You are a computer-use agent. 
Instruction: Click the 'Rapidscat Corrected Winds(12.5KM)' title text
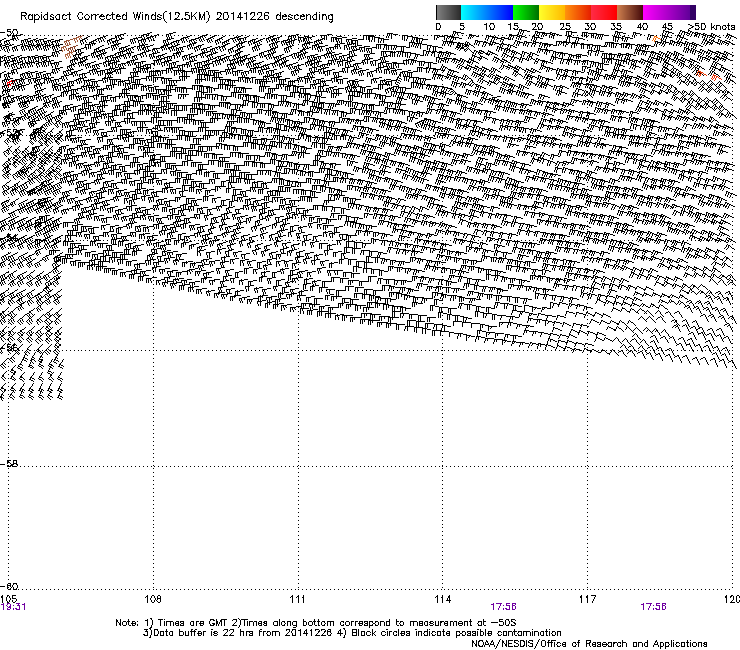(x=115, y=17)
